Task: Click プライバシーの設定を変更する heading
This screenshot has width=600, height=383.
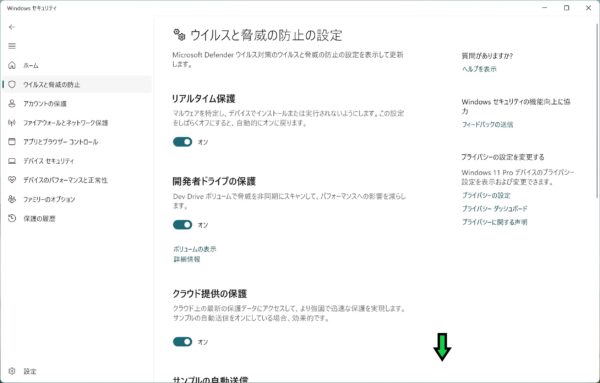Action: click(502, 157)
